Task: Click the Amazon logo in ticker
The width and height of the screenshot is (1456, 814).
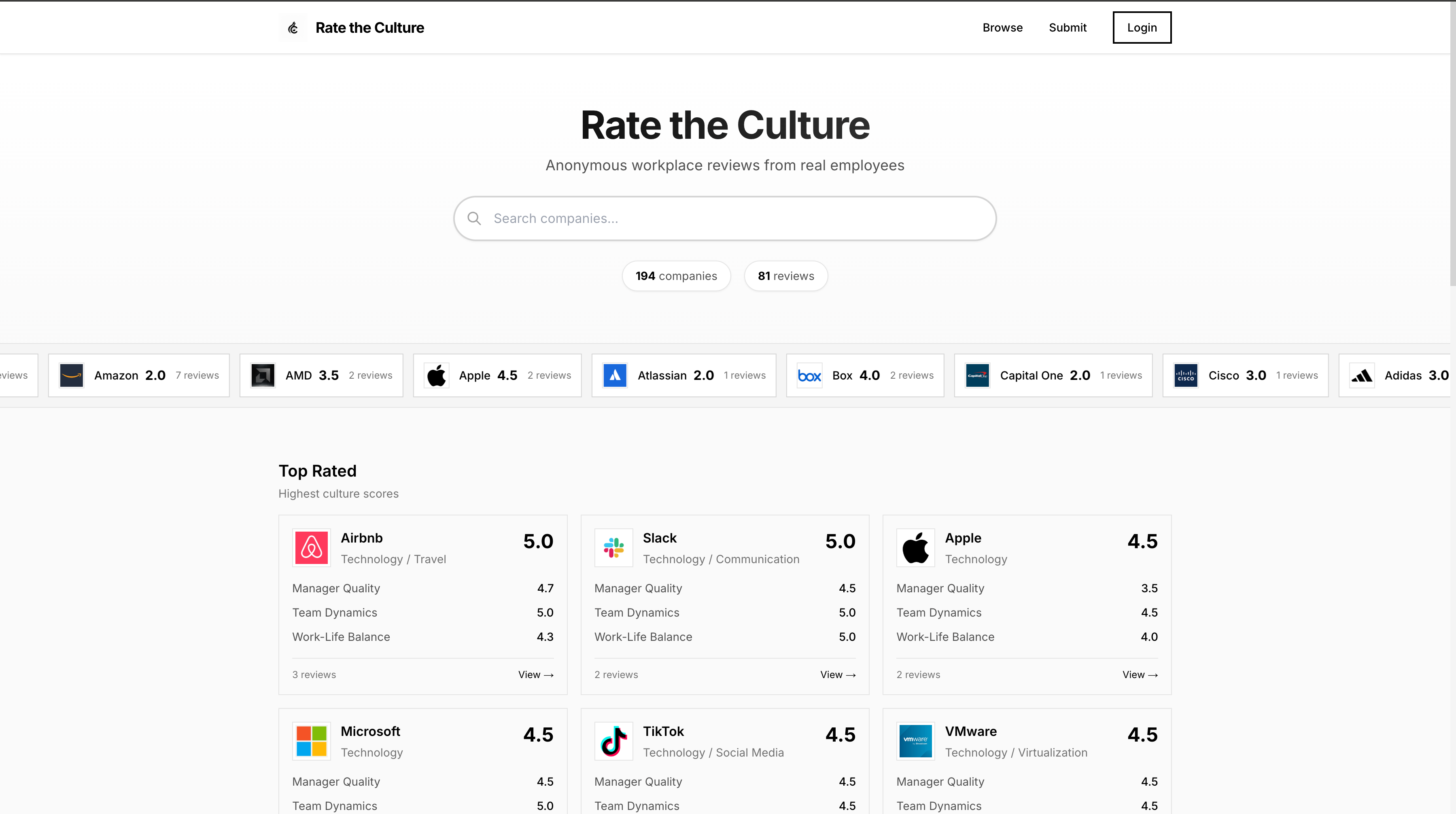Action: (72, 375)
